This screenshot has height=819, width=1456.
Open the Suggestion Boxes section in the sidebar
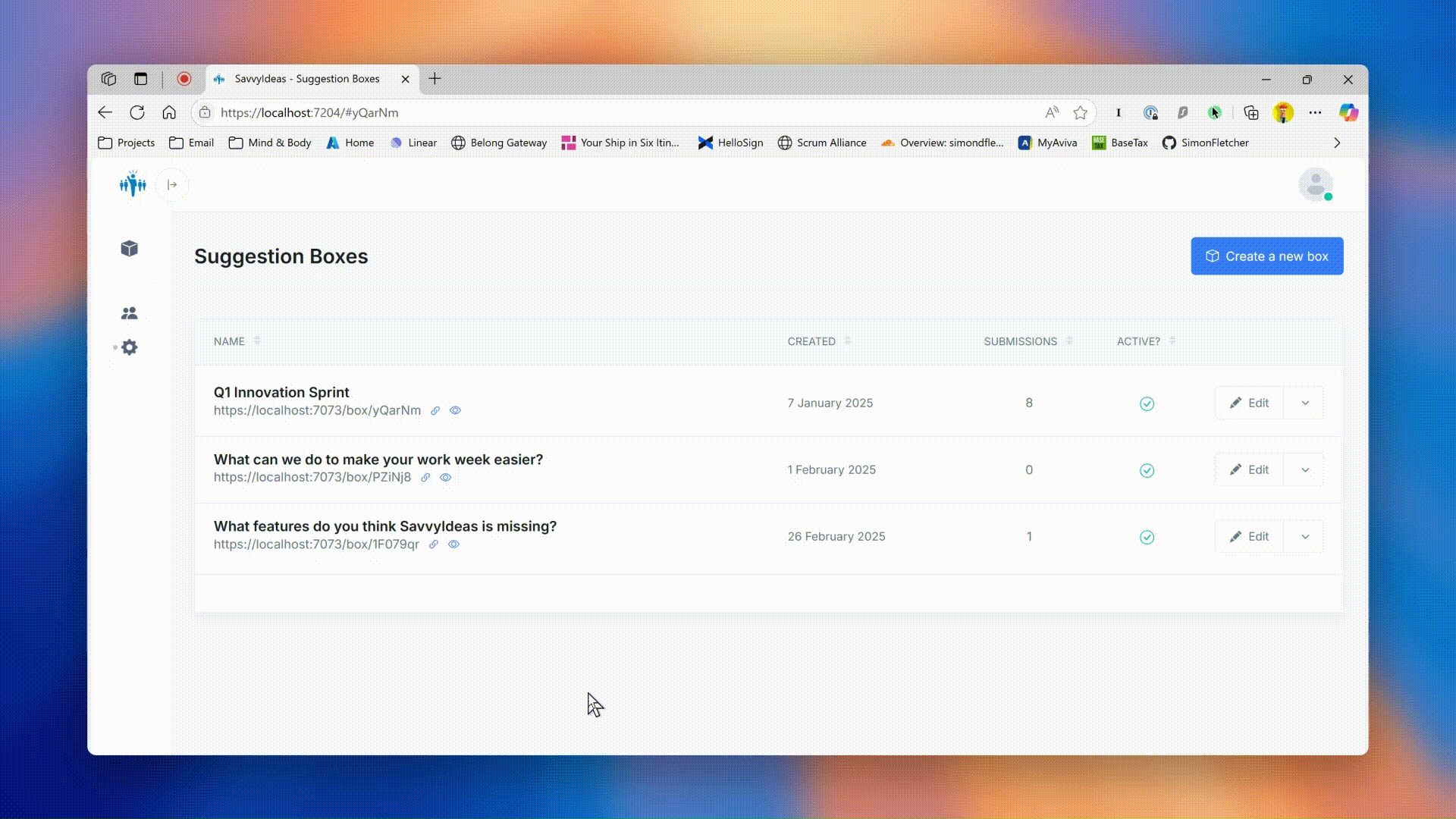pyautogui.click(x=129, y=248)
